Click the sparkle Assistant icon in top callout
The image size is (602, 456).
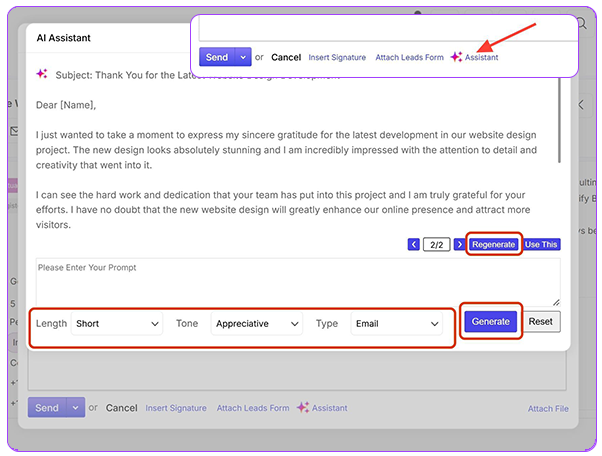coord(456,57)
